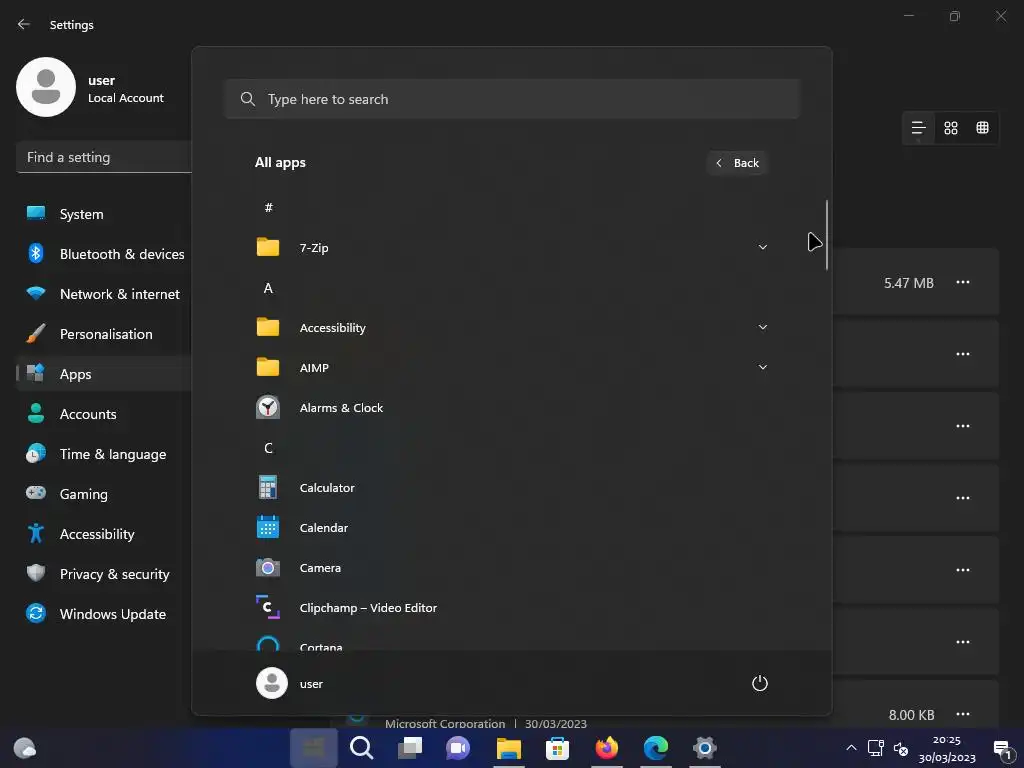Open Windows Update settings
The image size is (1024, 768).
click(x=104, y=614)
